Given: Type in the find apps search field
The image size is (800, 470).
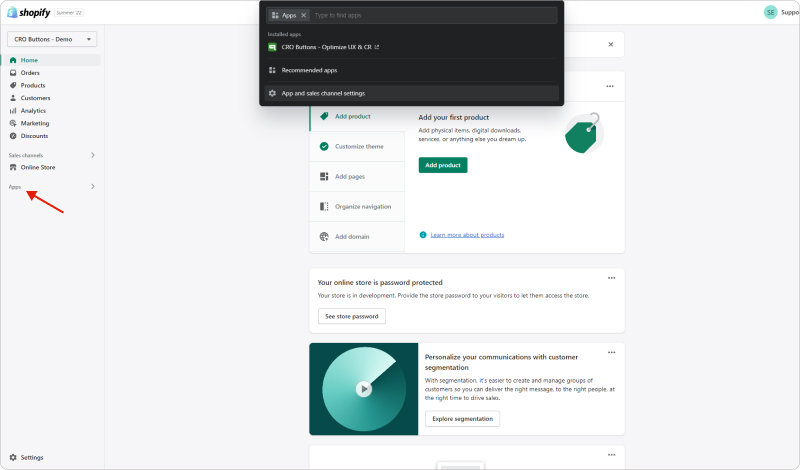Looking at the screenshot, I should pos(430,16).
